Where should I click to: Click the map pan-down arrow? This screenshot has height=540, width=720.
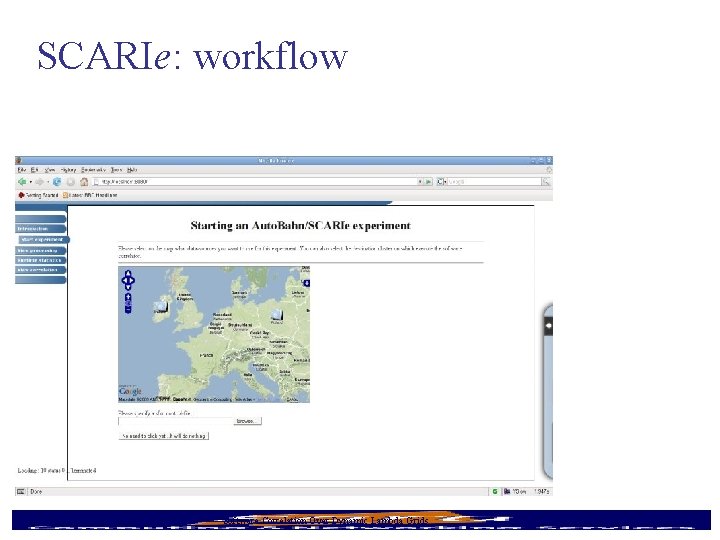pos(128,287)
